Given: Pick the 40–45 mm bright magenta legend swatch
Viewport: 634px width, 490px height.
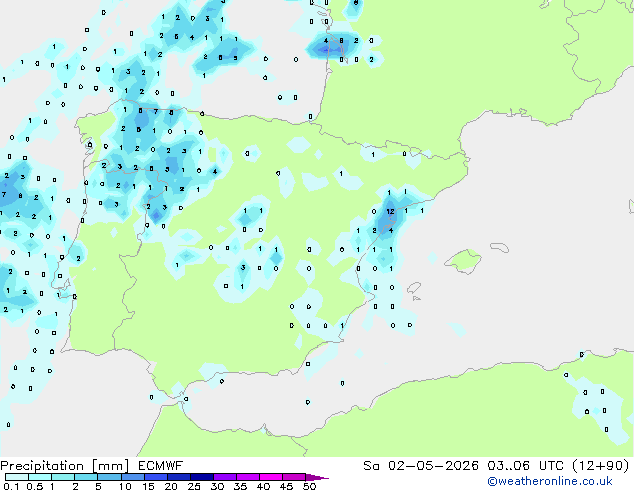Looking at the screenshot, I should 271,477.
